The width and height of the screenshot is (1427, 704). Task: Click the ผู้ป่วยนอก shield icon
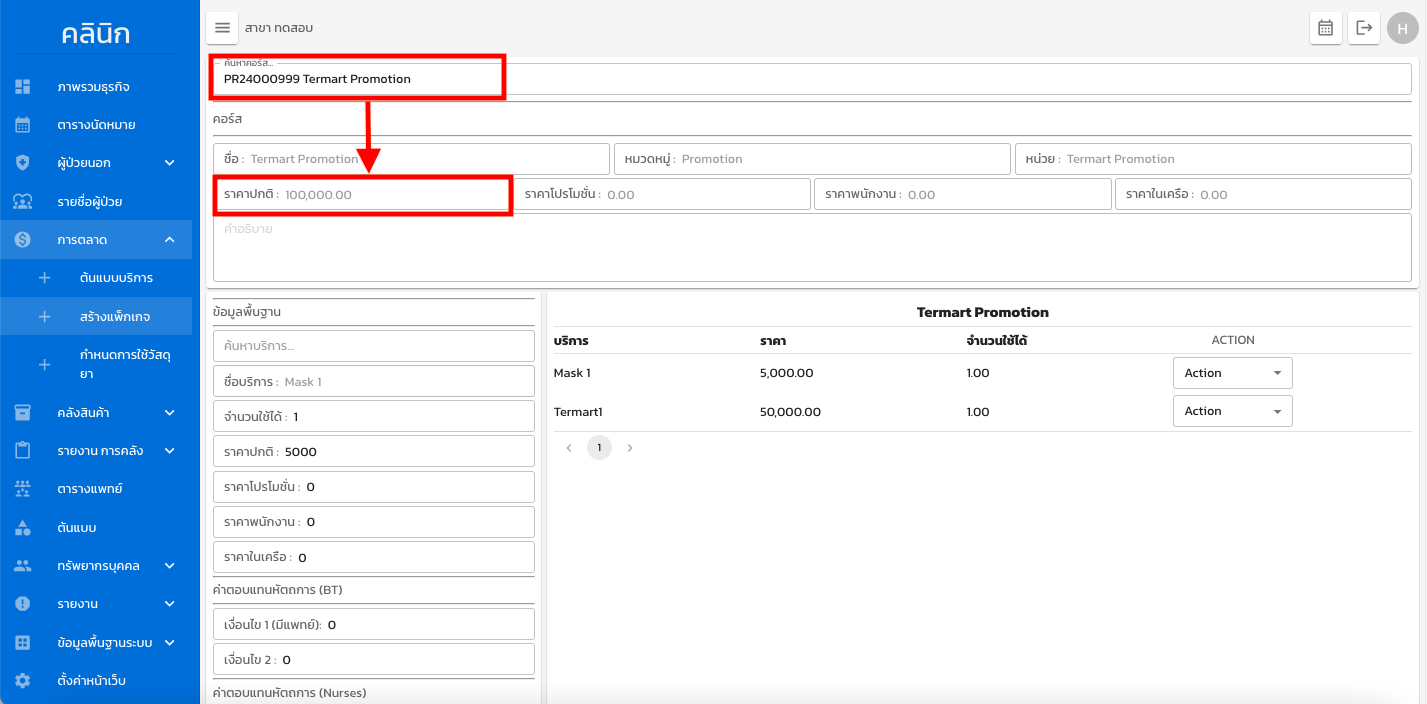click(x=23, y=163)
